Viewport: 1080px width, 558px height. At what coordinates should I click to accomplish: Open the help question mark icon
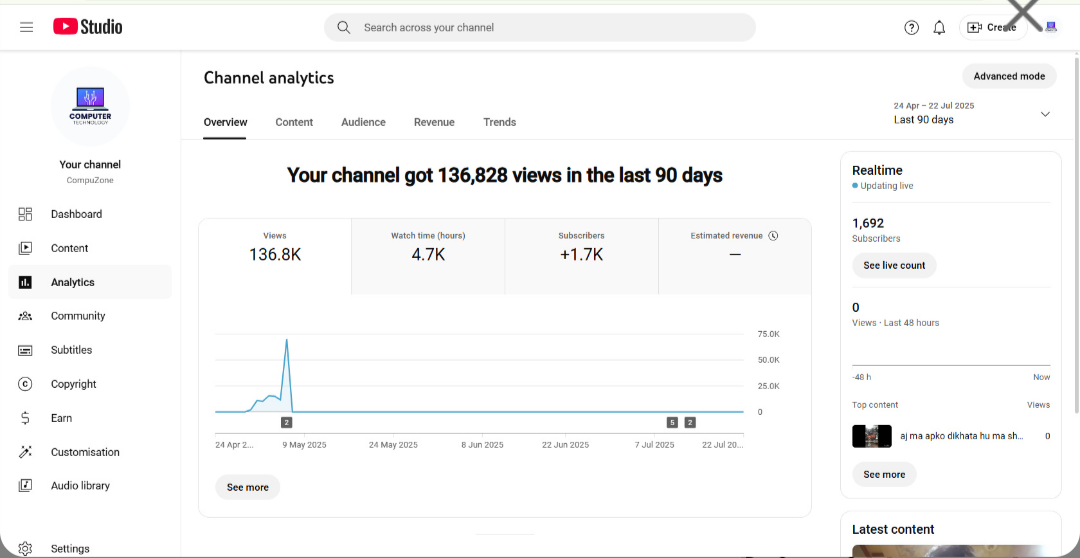click(911, 28)
